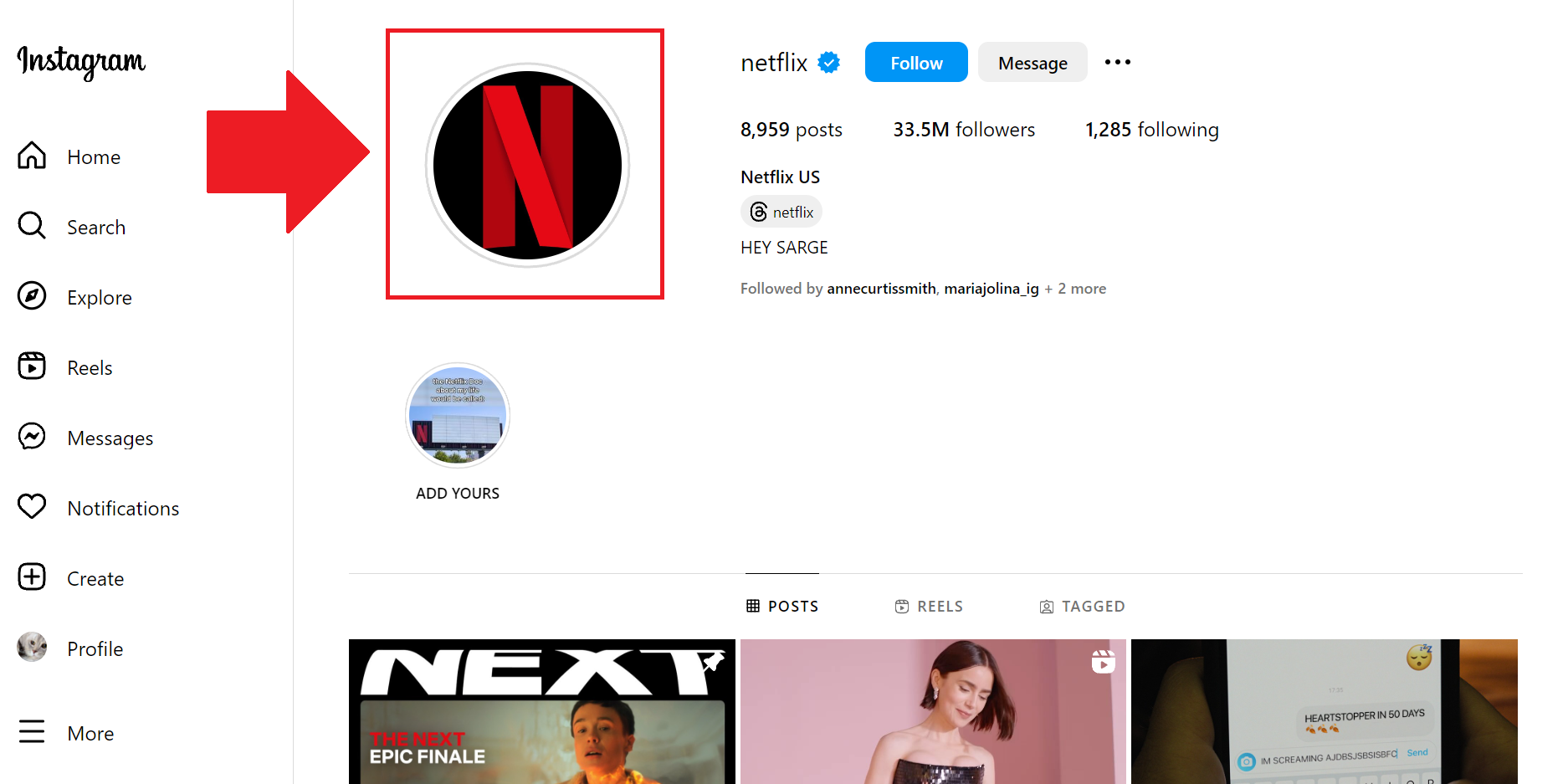This screenshot has width=1568, height=784.
Task: Click the annecurtissmith follower link
Action: pos(881,289)
